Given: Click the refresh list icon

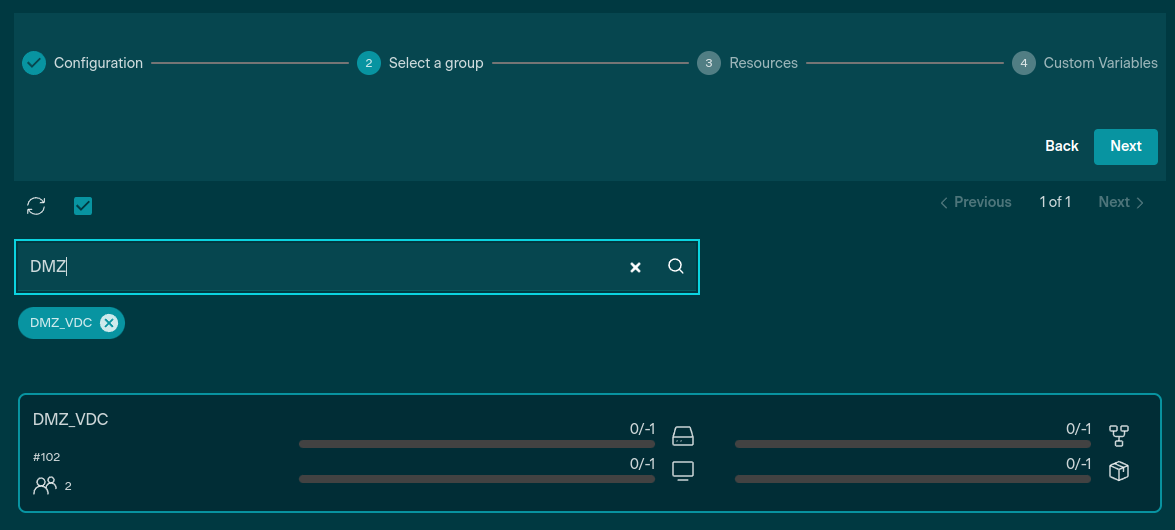Looking at the screenshot, I should [x=36, y=206].
